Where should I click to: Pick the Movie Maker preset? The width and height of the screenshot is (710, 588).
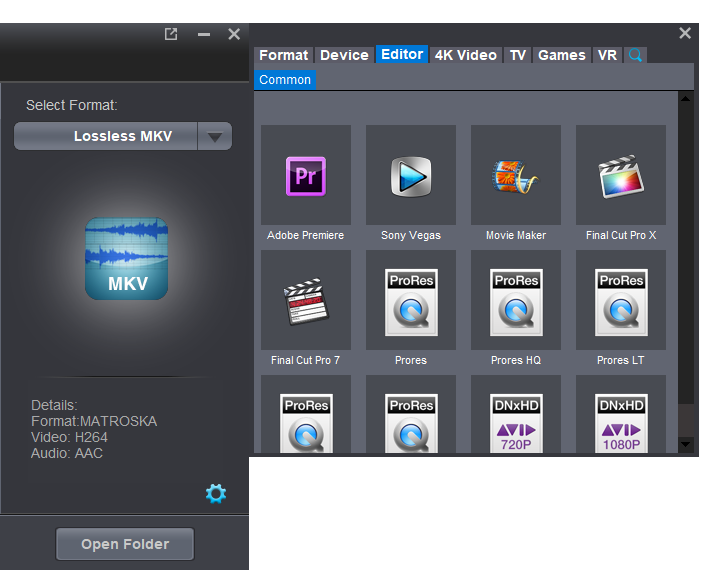[x=516, y=175]
